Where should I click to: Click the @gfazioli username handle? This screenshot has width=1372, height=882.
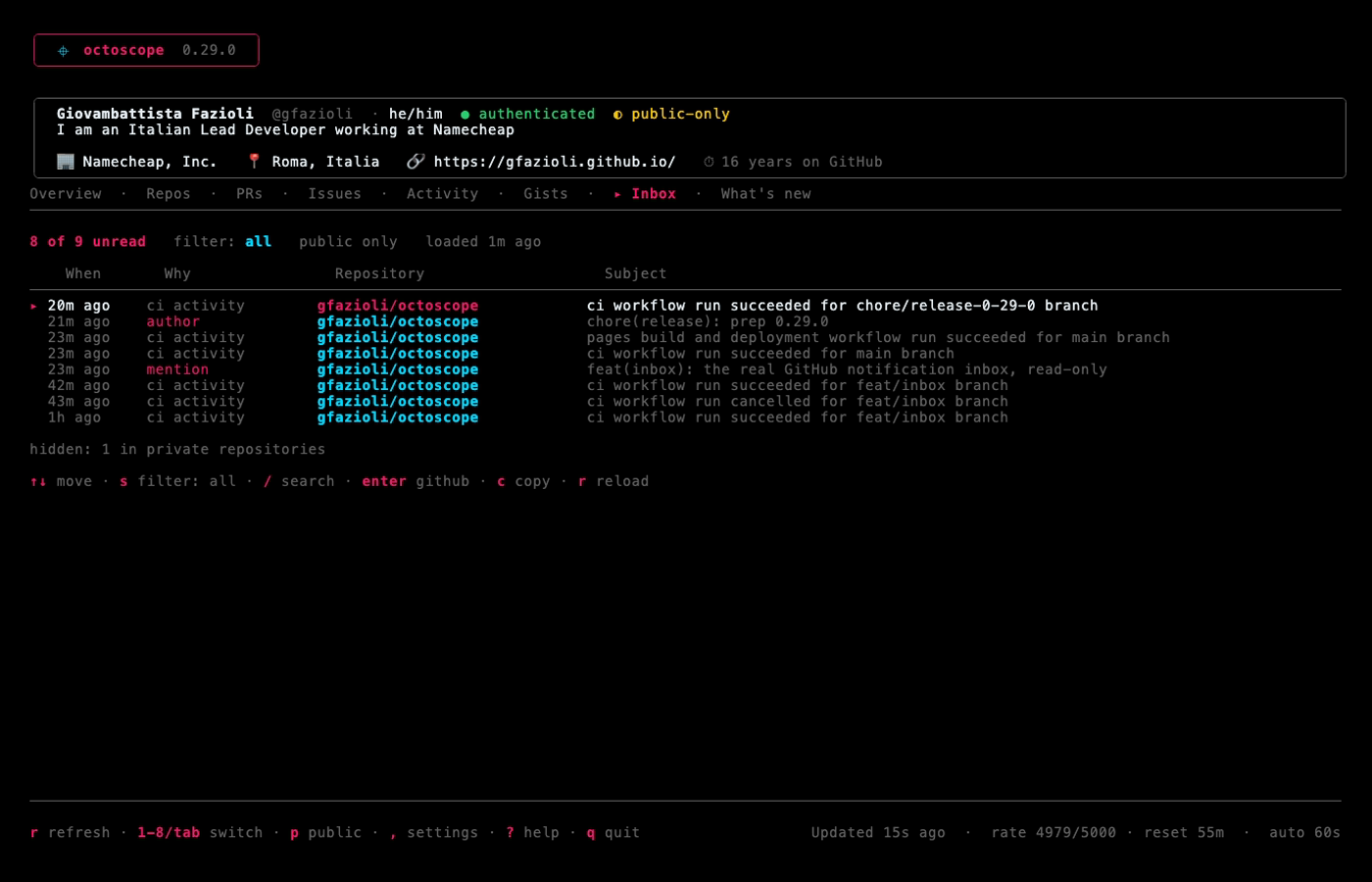click(x=313, y=114)
